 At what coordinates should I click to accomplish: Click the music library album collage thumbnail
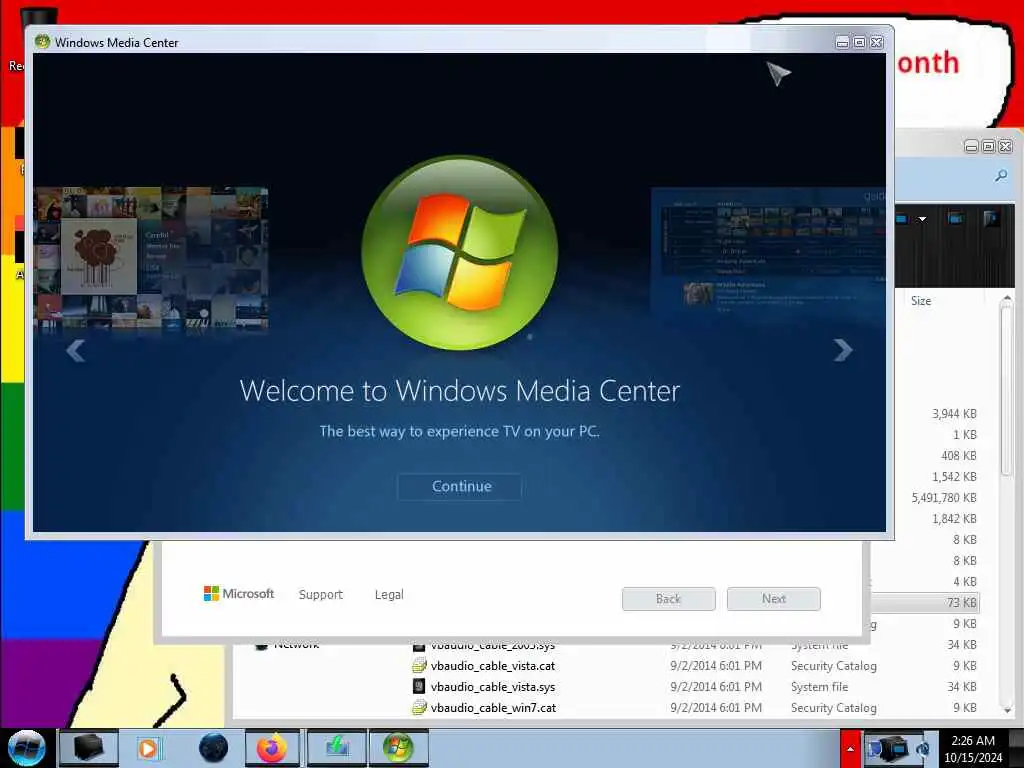[151, 257]
